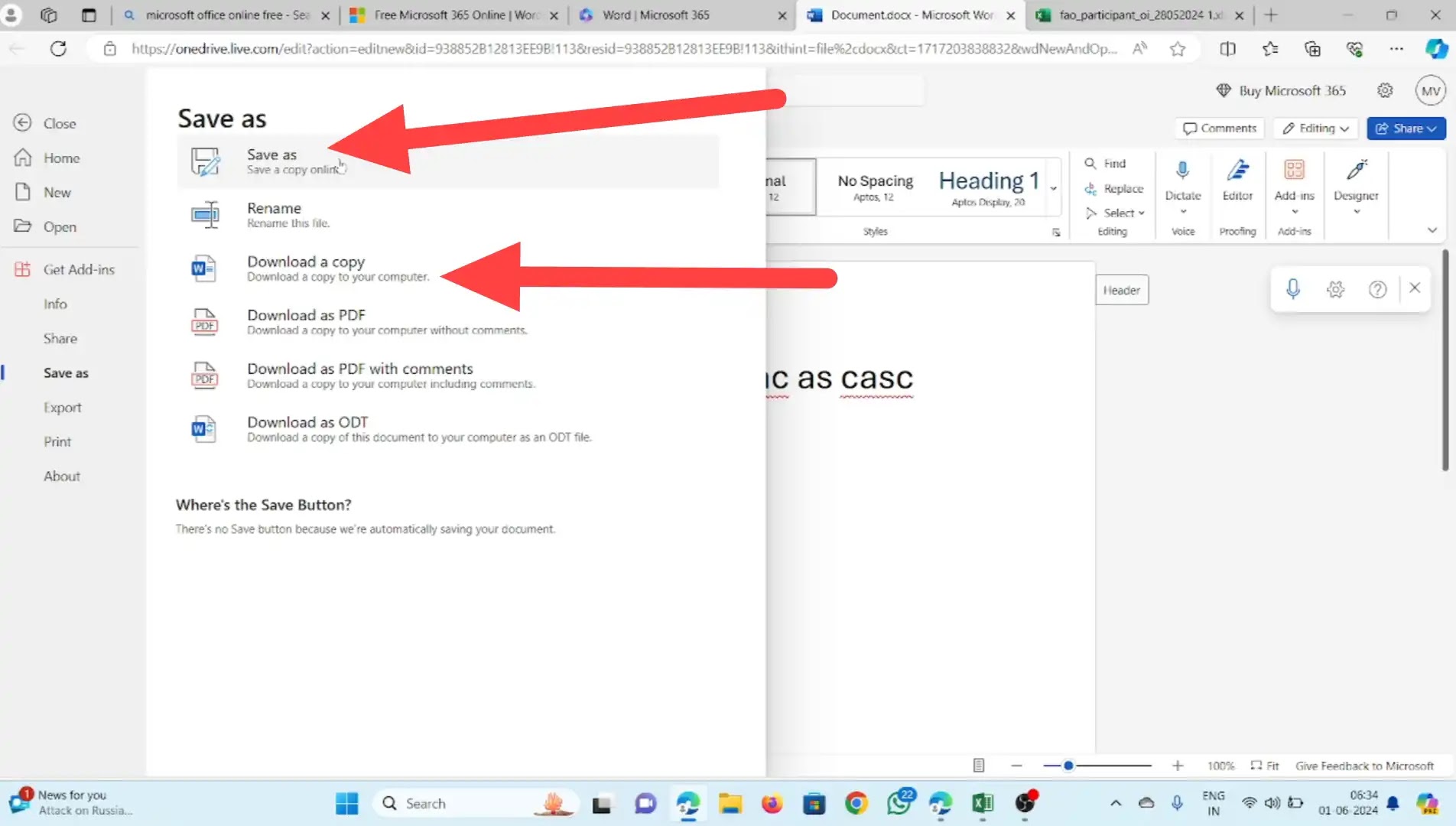The height and width of the screenshot is (826, 1456).
Task: Open the Copilot icon in Edge
Action: pyautogui.click(x=1435, y=49)
